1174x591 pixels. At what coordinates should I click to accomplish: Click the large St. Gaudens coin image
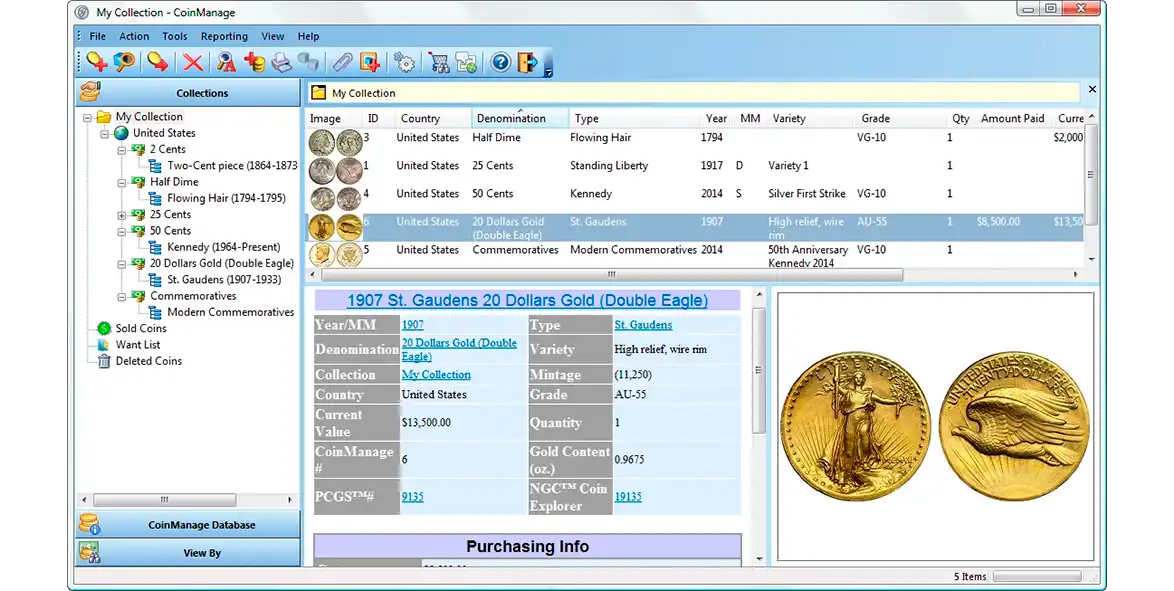tap(934, 427)
